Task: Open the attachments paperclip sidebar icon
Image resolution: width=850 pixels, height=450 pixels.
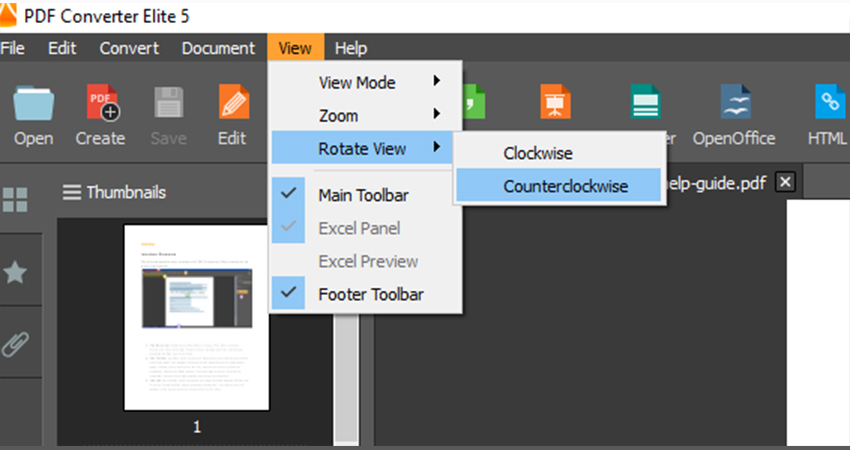Action: (15, 344)
